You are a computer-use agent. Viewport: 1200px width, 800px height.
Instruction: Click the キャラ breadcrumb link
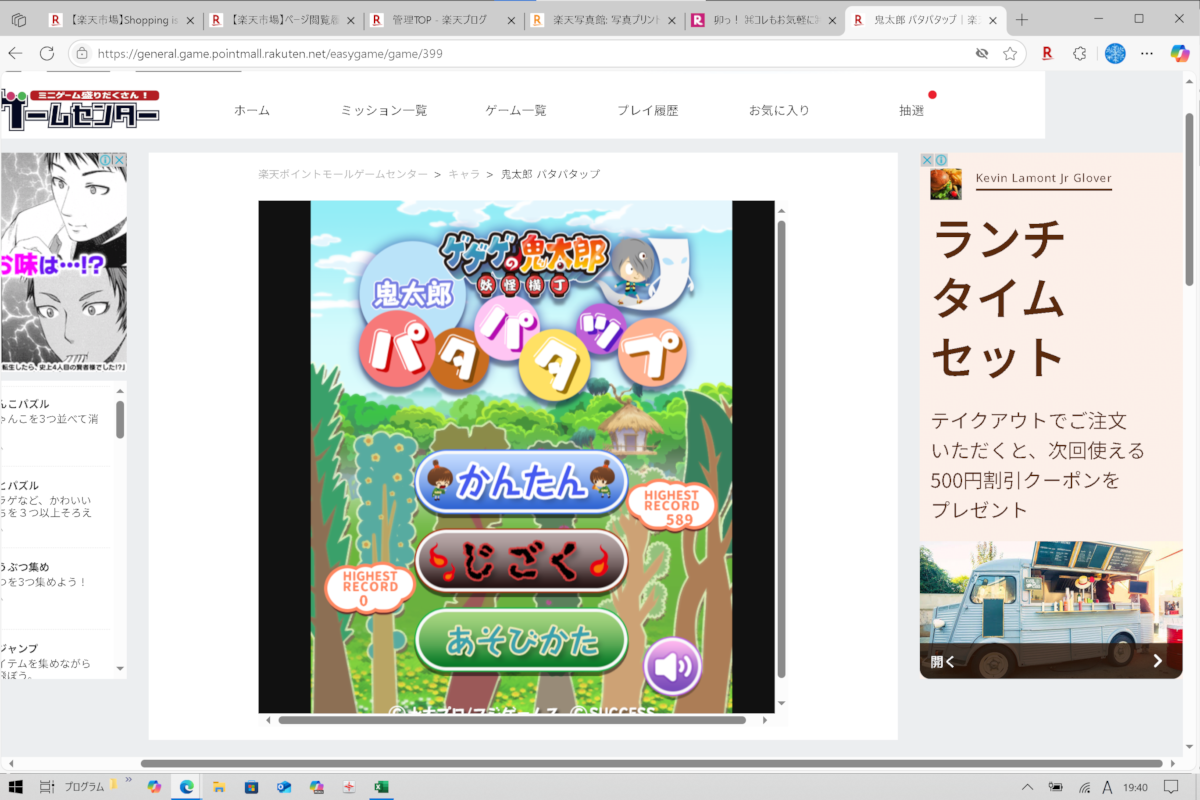[x=464, y=174]
